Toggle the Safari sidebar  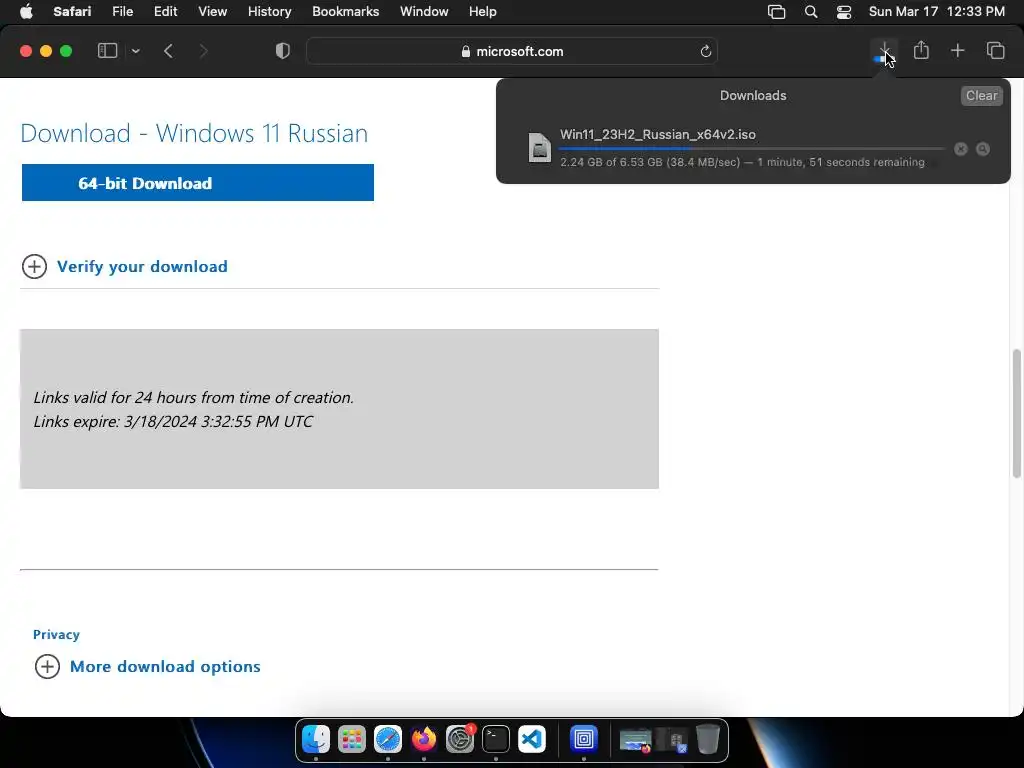click(107, 51)
